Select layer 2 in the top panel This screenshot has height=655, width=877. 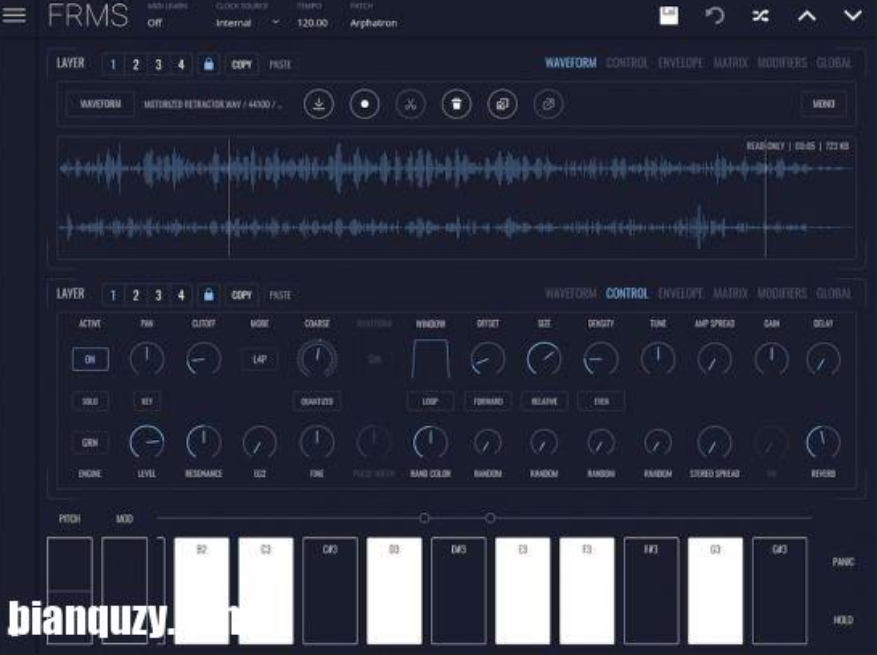[x=136, y=64]
